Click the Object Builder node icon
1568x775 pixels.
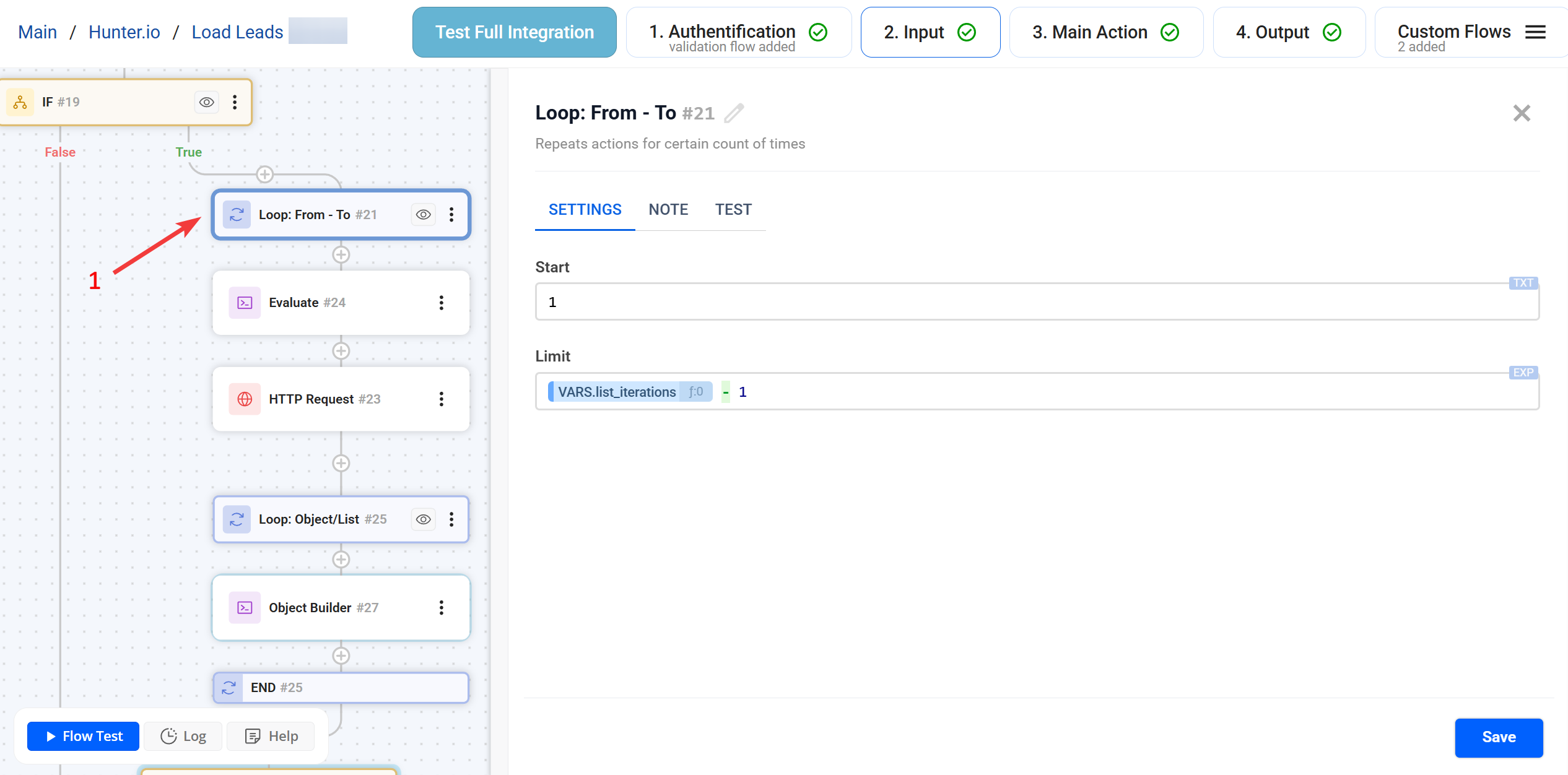(245, 607)
